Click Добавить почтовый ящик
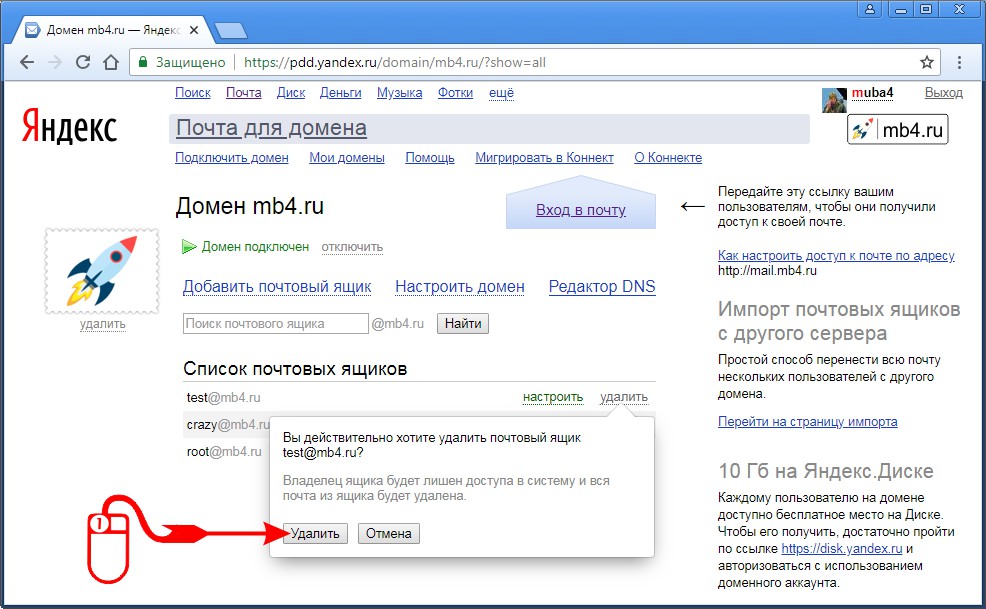This screenshot has width=986, height=609. [x=277, y=286]
